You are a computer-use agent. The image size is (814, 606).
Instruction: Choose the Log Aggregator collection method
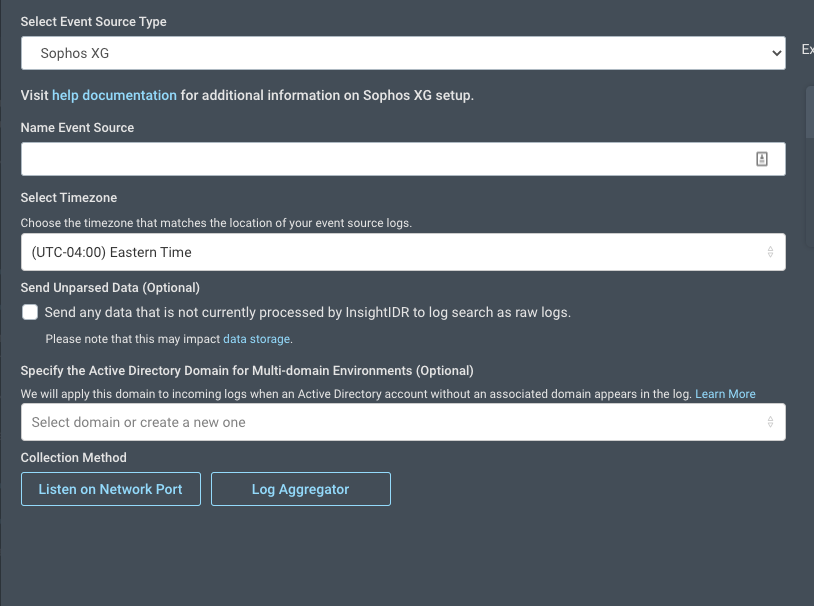click(300, 489)
